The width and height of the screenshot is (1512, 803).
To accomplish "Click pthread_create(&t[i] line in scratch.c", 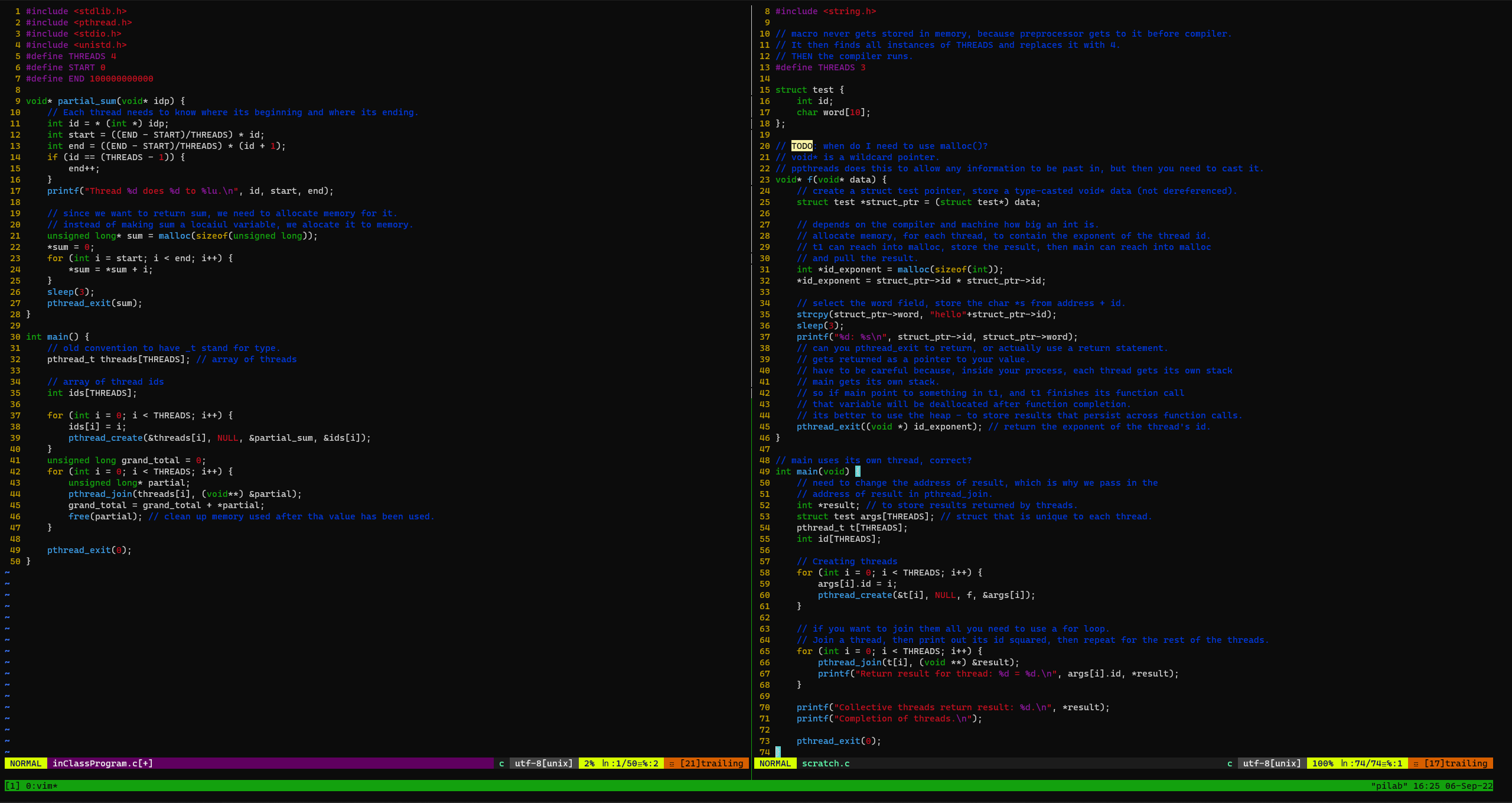I will coord(927,595).
